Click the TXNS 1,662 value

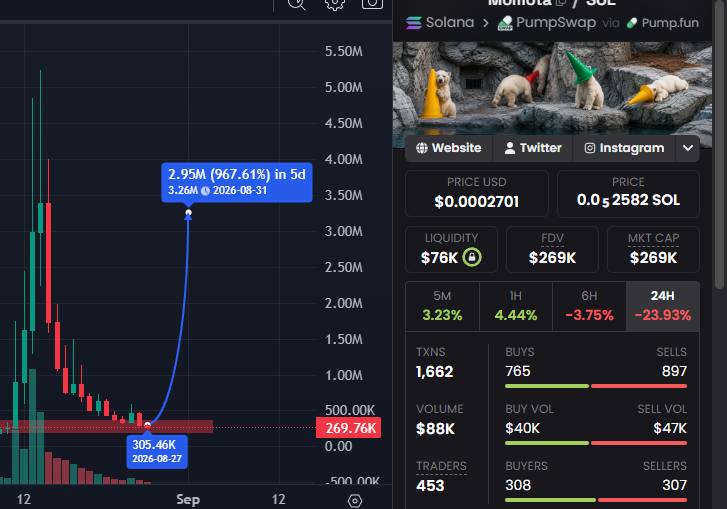pos(434,372)
